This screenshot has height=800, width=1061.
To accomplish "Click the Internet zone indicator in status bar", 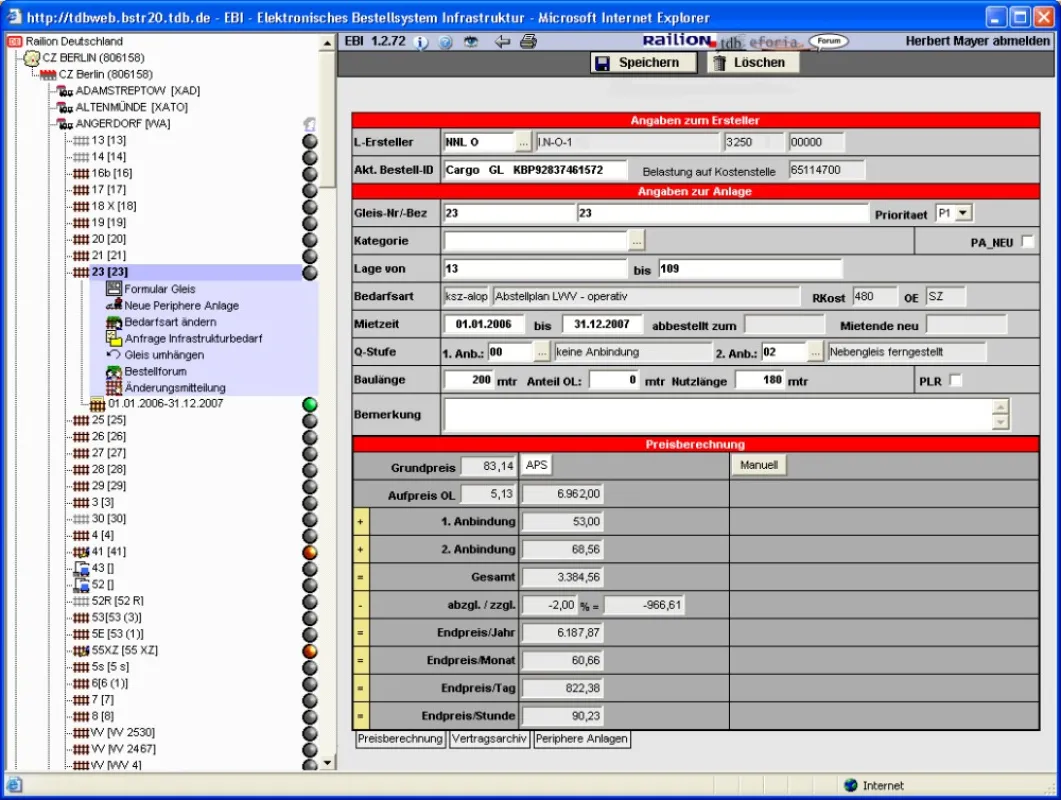I will (x=874, y=786).
